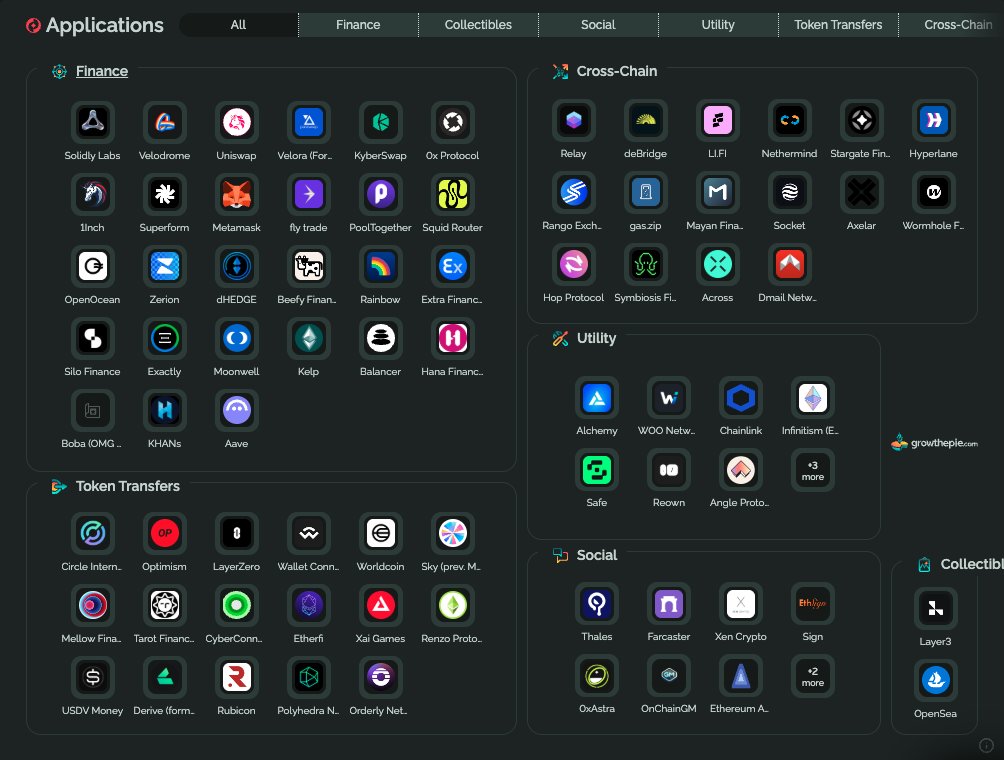Click the Safe icon
The image size is (1004, 760).
click(x=597, y=470)
